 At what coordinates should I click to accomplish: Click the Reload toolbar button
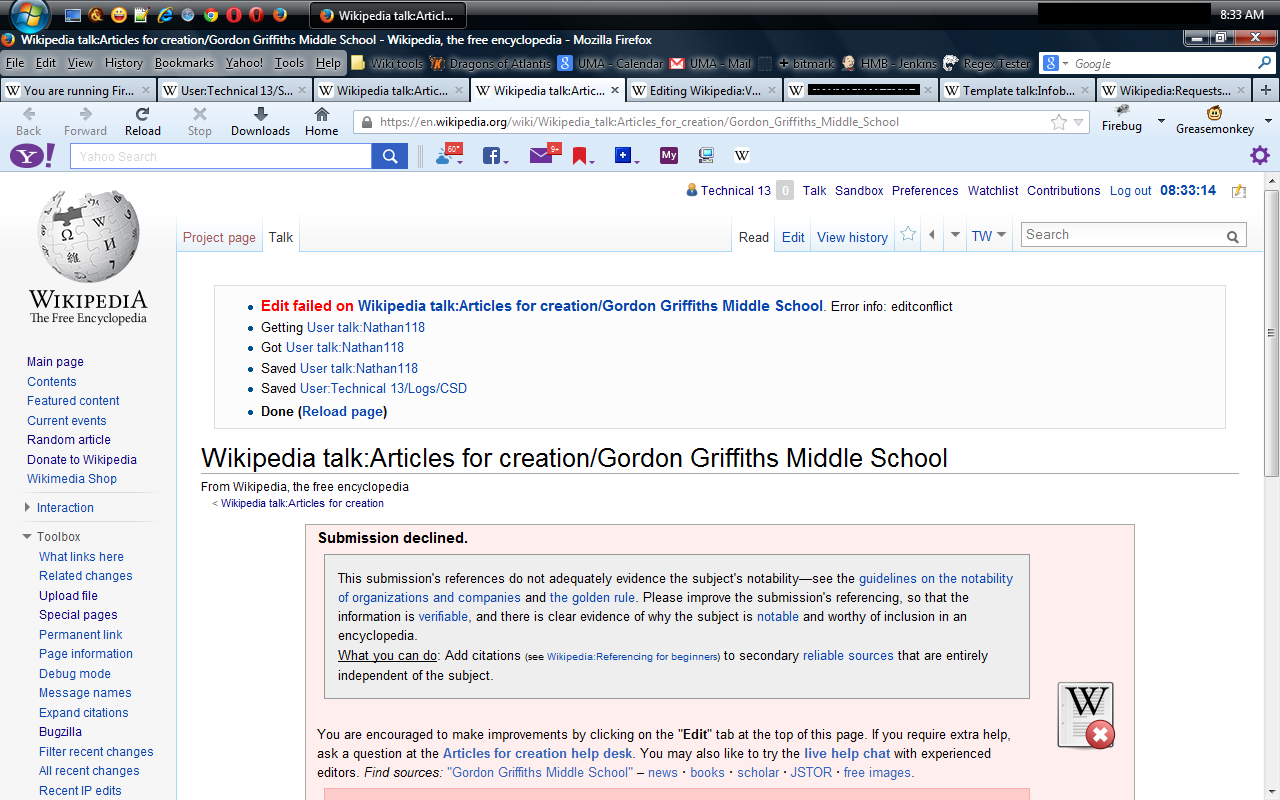coord(142,122)
